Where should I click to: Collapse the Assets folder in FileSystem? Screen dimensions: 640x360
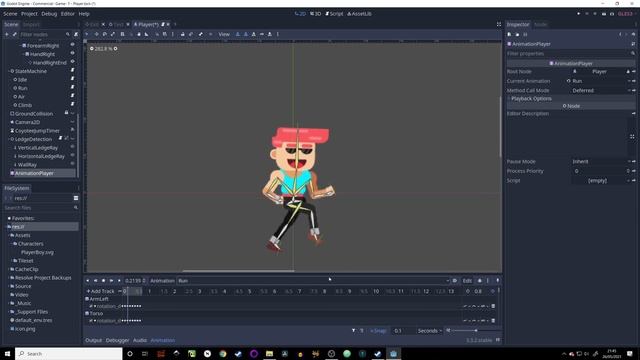click(x=9, y=235)
